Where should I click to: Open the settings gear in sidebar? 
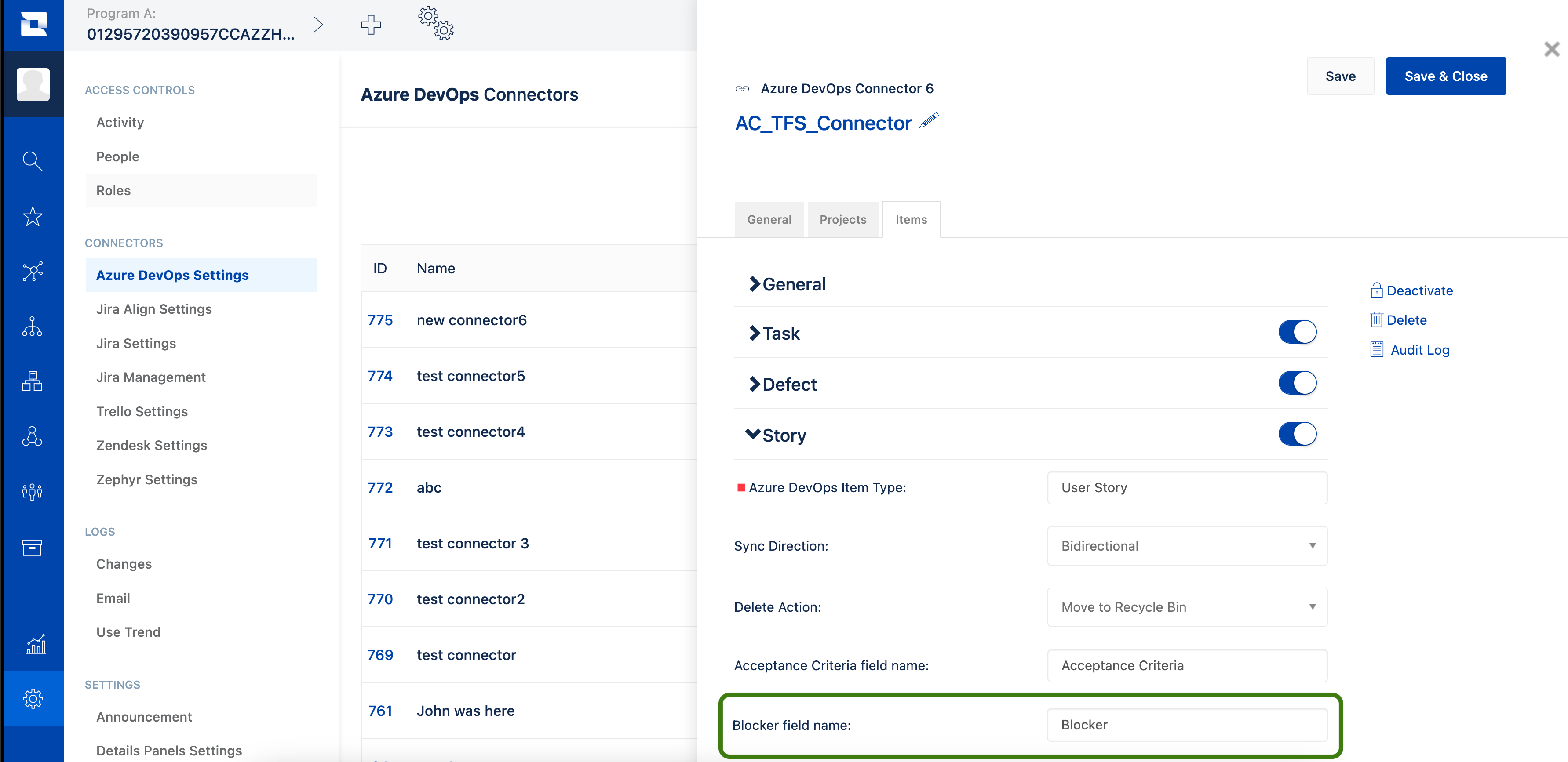[33, 699]
